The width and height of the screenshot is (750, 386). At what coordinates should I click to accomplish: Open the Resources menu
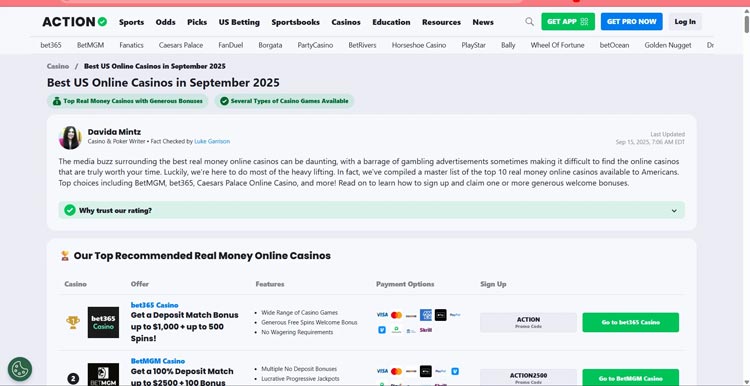point(441,22)
